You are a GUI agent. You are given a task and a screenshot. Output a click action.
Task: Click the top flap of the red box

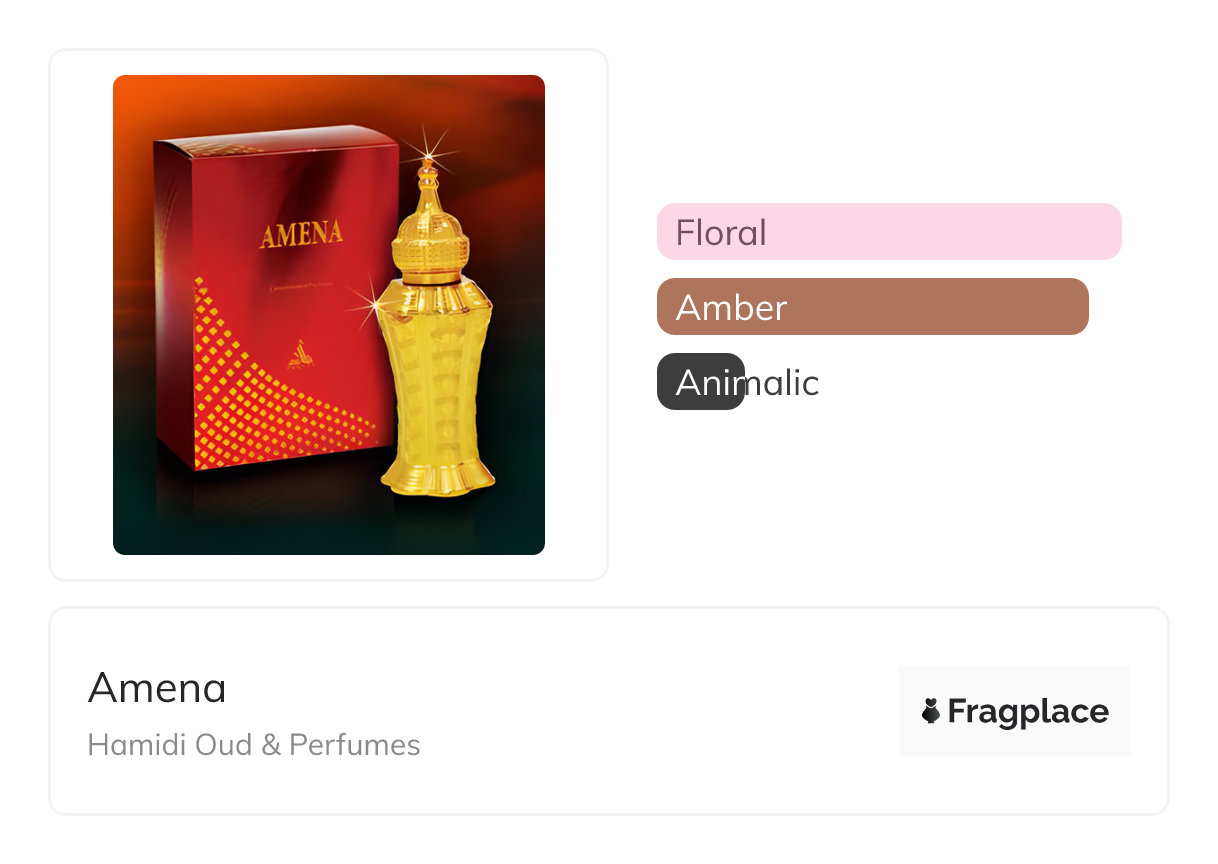pyautogui.click(x=270, y=141)
